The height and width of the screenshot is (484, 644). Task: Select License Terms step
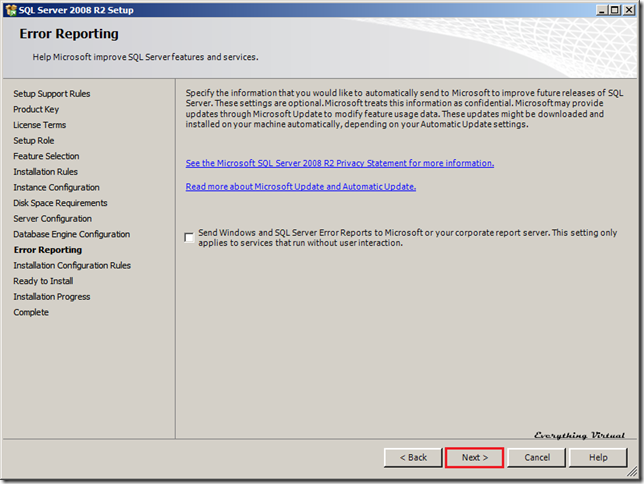(x=39, y=125)
